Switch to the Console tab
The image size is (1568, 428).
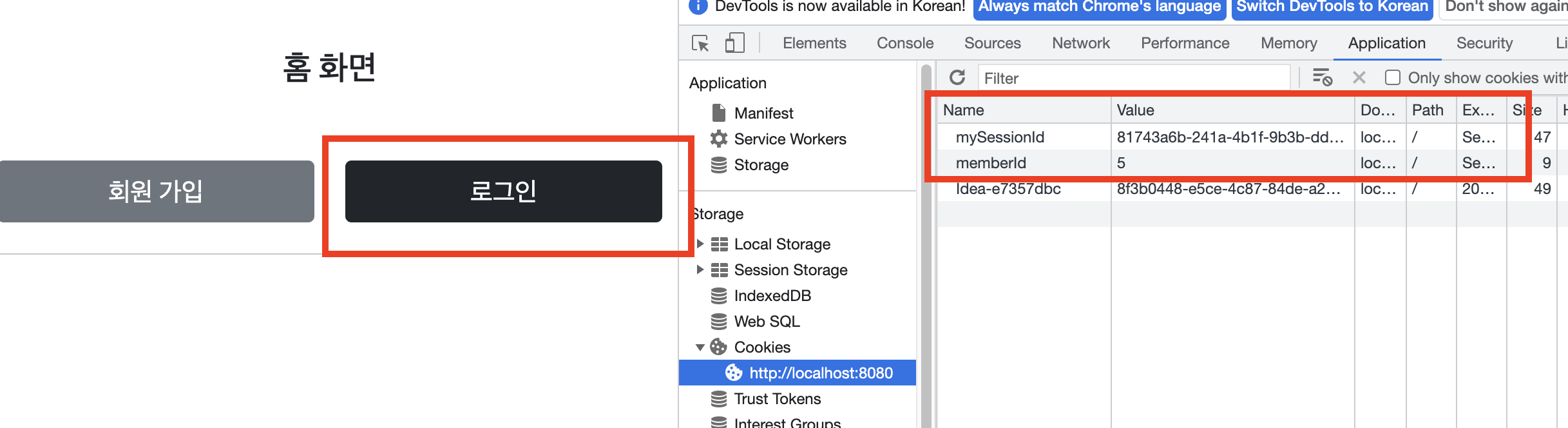click(x=905, y=43)
